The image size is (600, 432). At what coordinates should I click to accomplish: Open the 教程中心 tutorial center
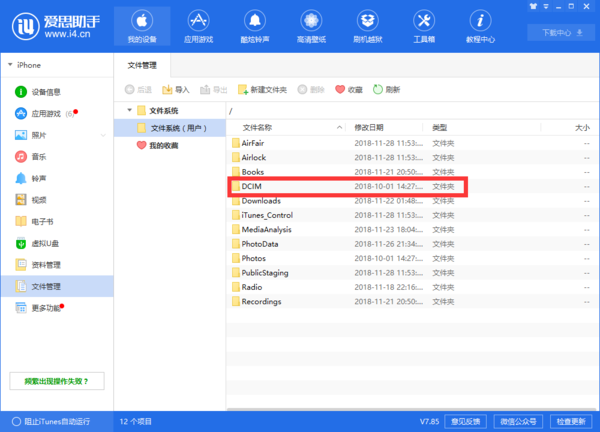(480, 26)
